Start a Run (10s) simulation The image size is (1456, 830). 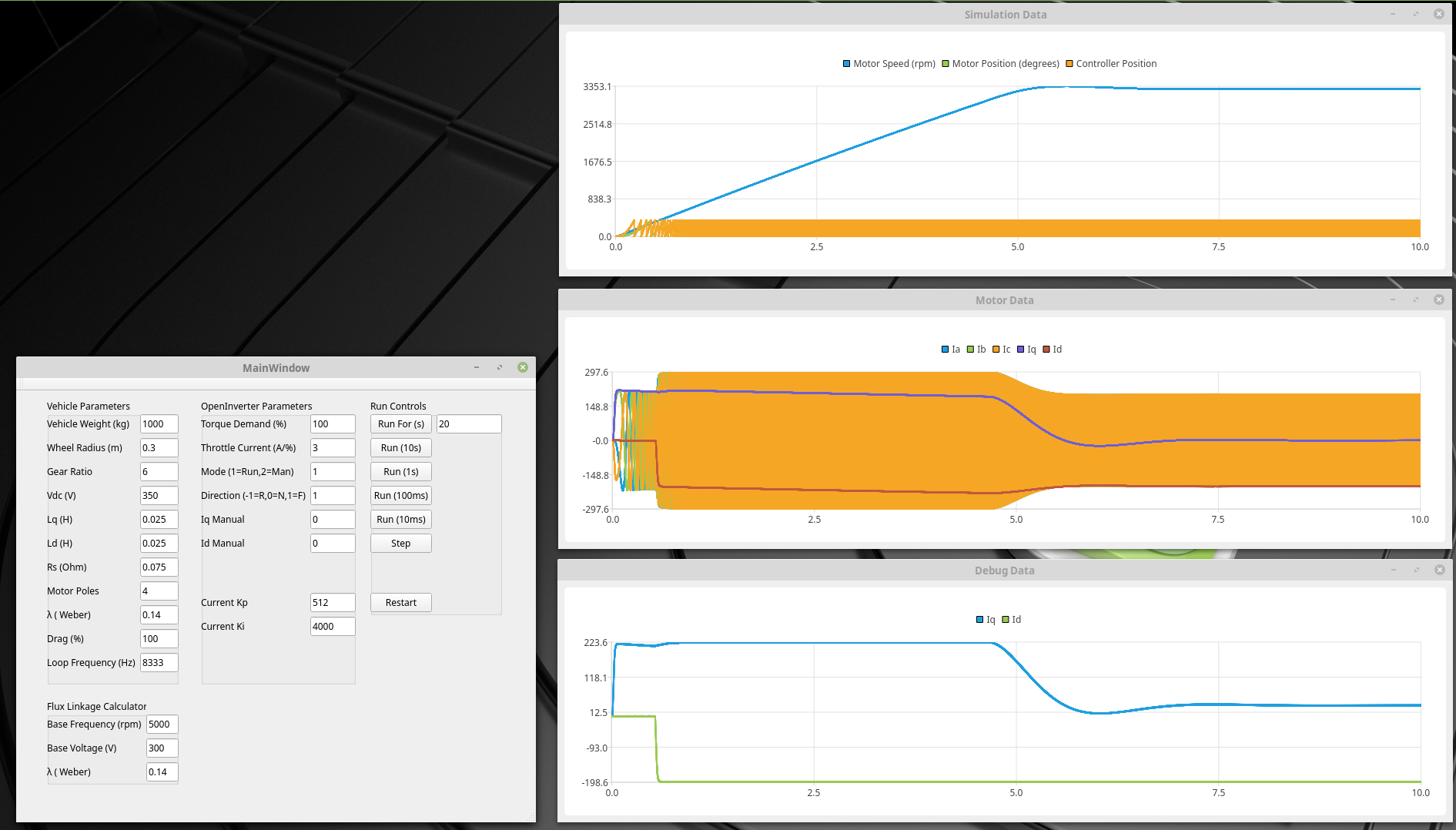(x=400, y=448)
